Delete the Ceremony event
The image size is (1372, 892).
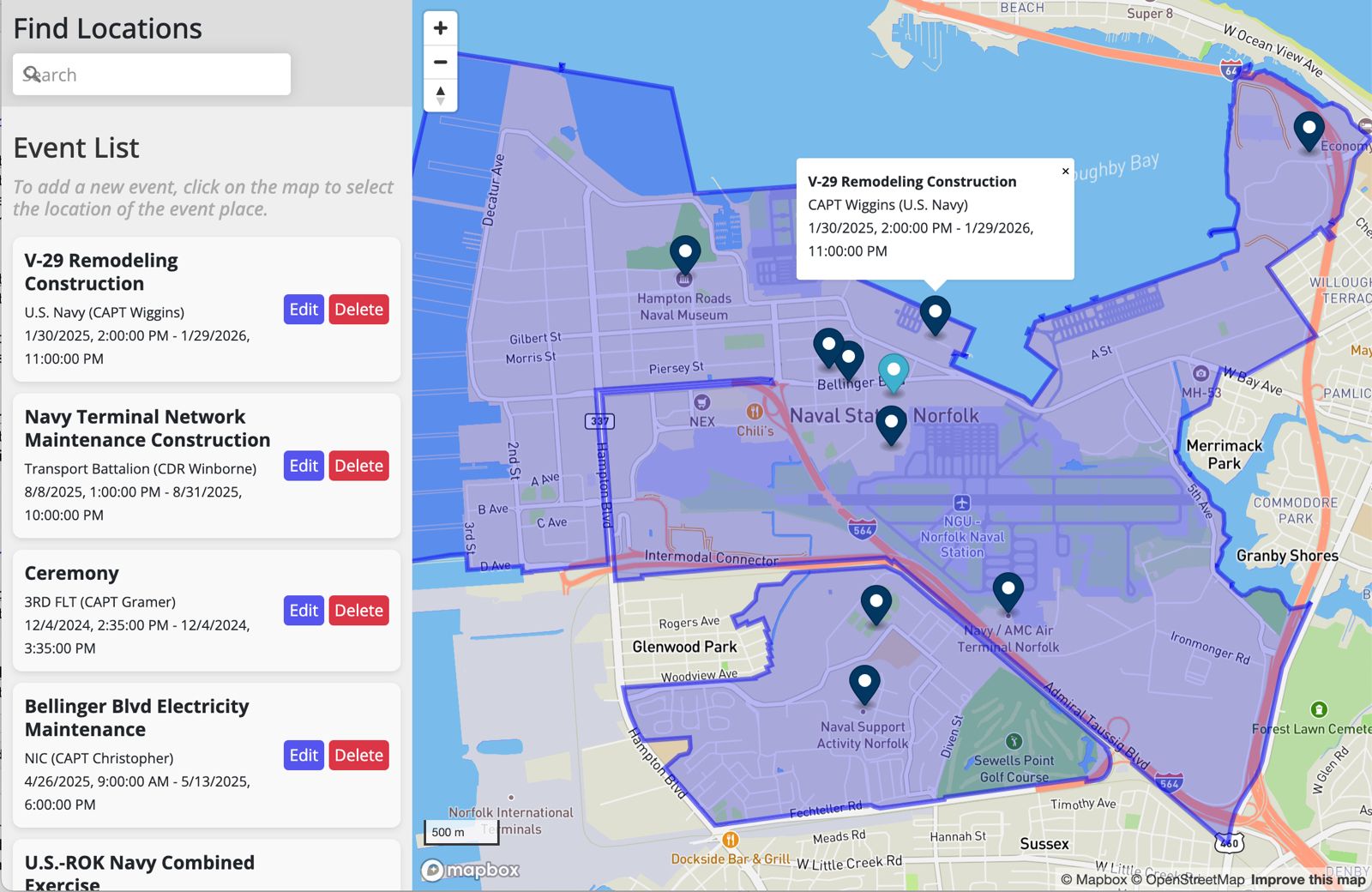tap(358, 611)
